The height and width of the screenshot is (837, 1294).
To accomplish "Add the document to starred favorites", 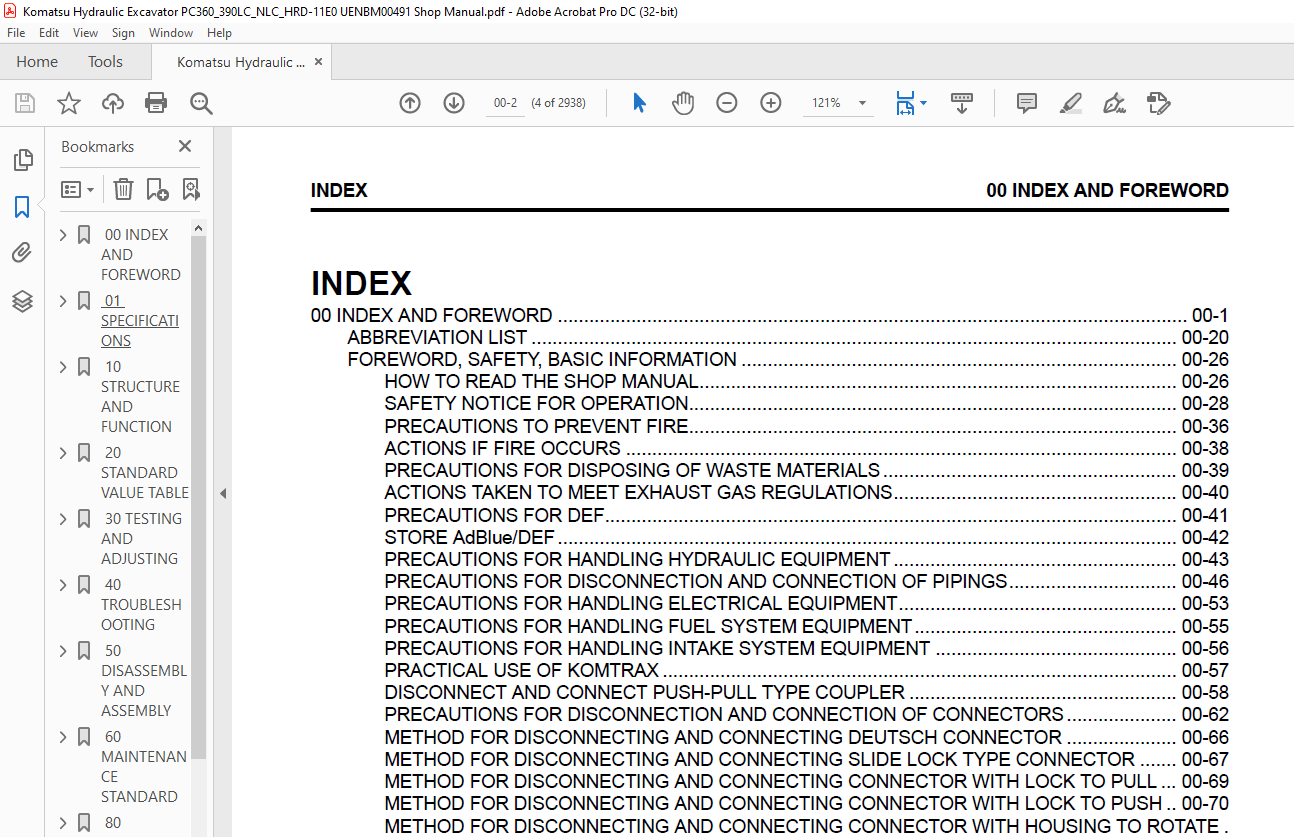I will click(x=68, y=103).
